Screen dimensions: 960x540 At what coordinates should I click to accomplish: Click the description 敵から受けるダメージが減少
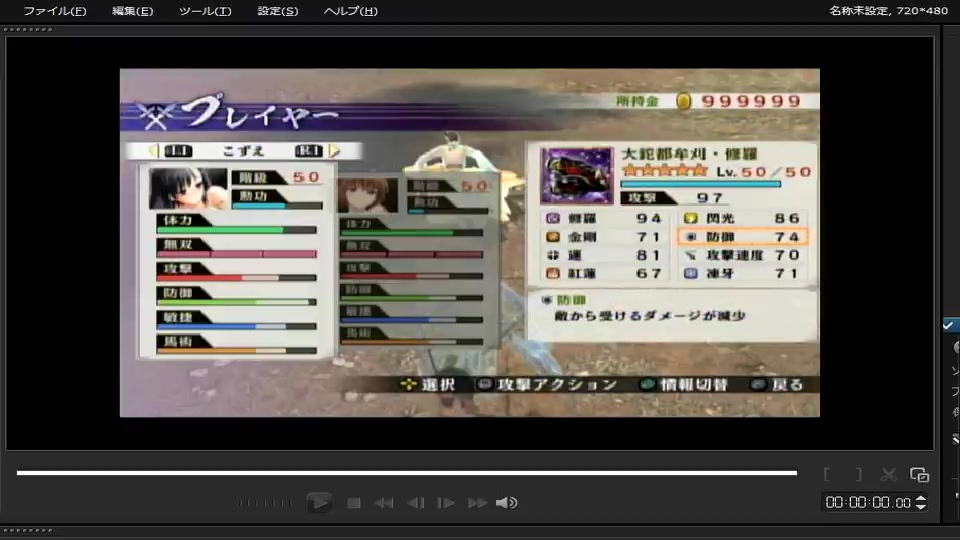coord(650,316)
